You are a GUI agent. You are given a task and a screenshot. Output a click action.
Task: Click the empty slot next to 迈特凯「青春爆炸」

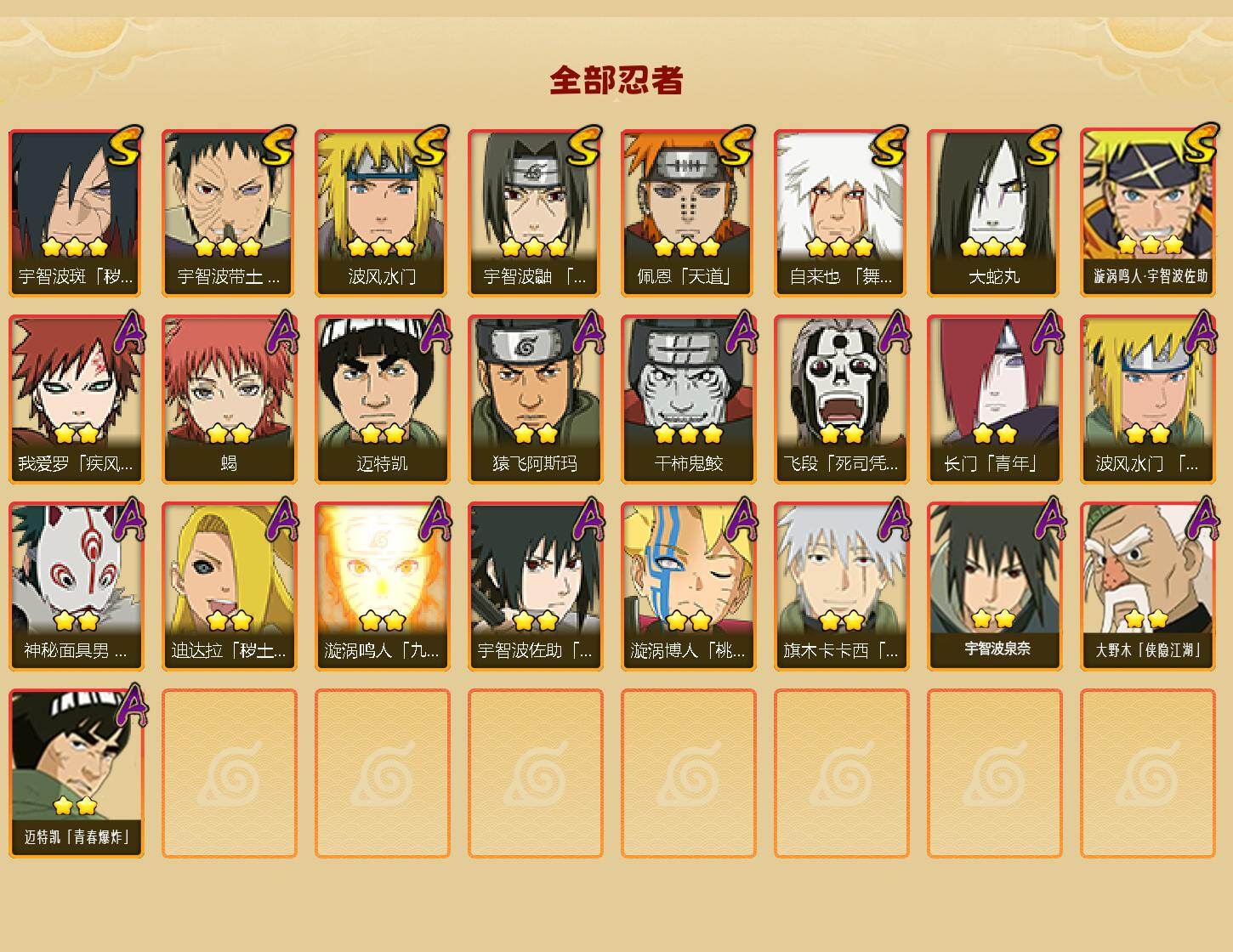[x=229, y=773]
